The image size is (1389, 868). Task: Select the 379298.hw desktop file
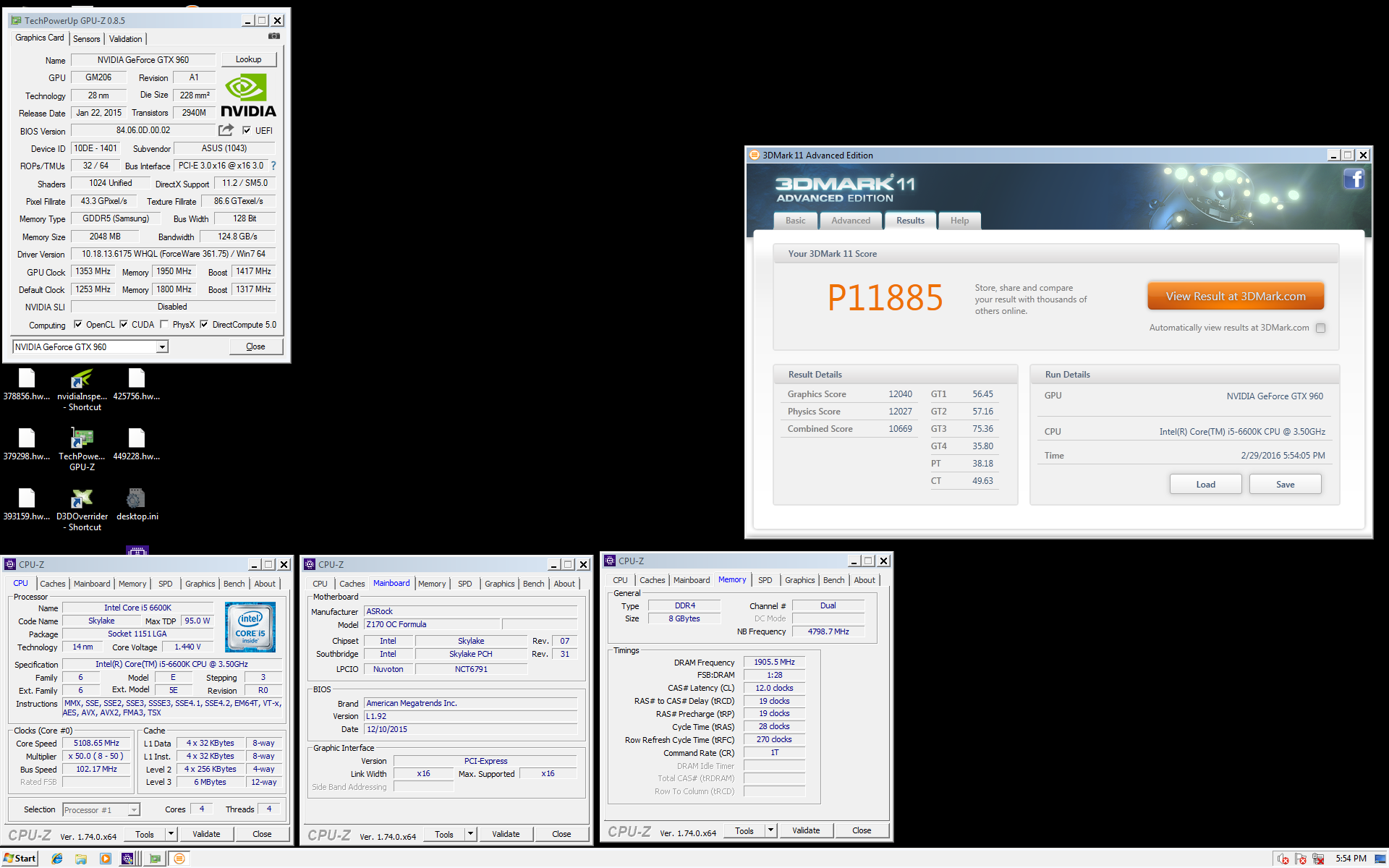click(x=27, y=445)
